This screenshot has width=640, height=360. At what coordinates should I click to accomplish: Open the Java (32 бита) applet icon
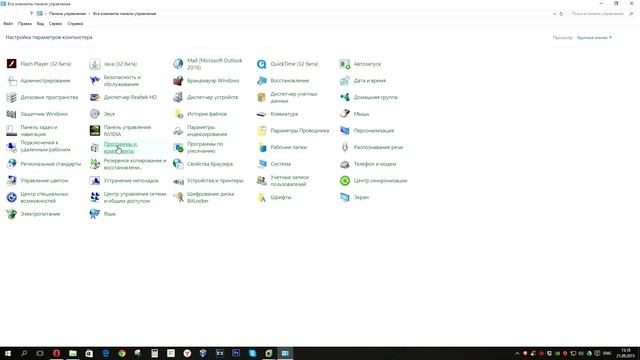95,64
